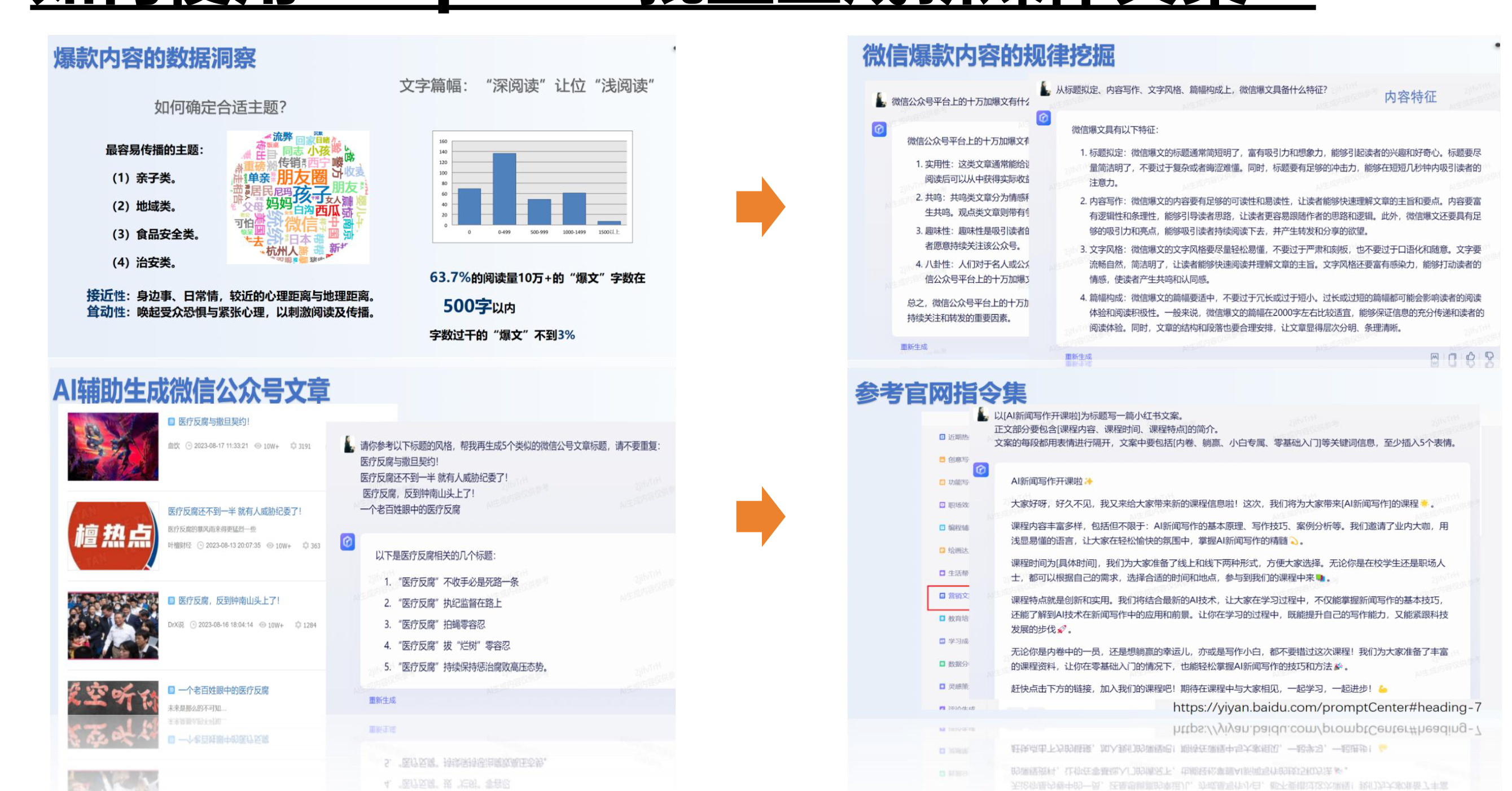
Task: Click 重新生成 under the 微信爆文特征 reply
Action: (x=1078, y=356)
